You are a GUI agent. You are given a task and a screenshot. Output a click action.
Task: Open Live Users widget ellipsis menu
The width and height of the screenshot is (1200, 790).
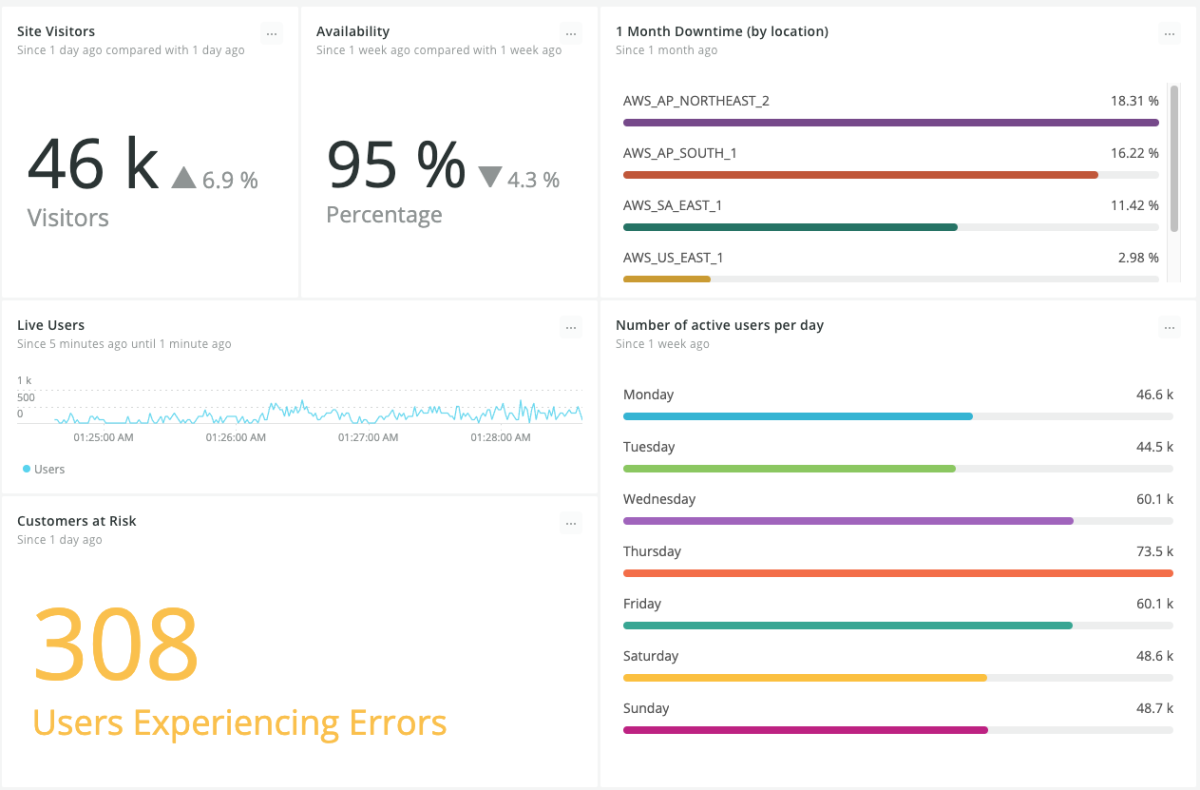[x=571, y=327]
